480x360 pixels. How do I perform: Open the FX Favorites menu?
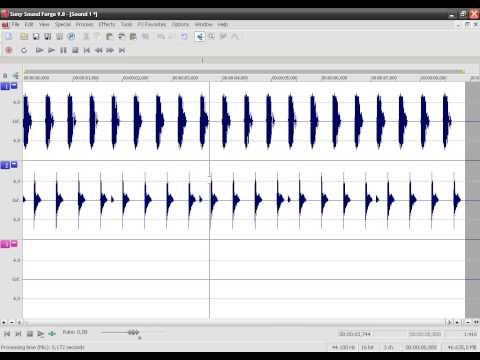[152, 24]
